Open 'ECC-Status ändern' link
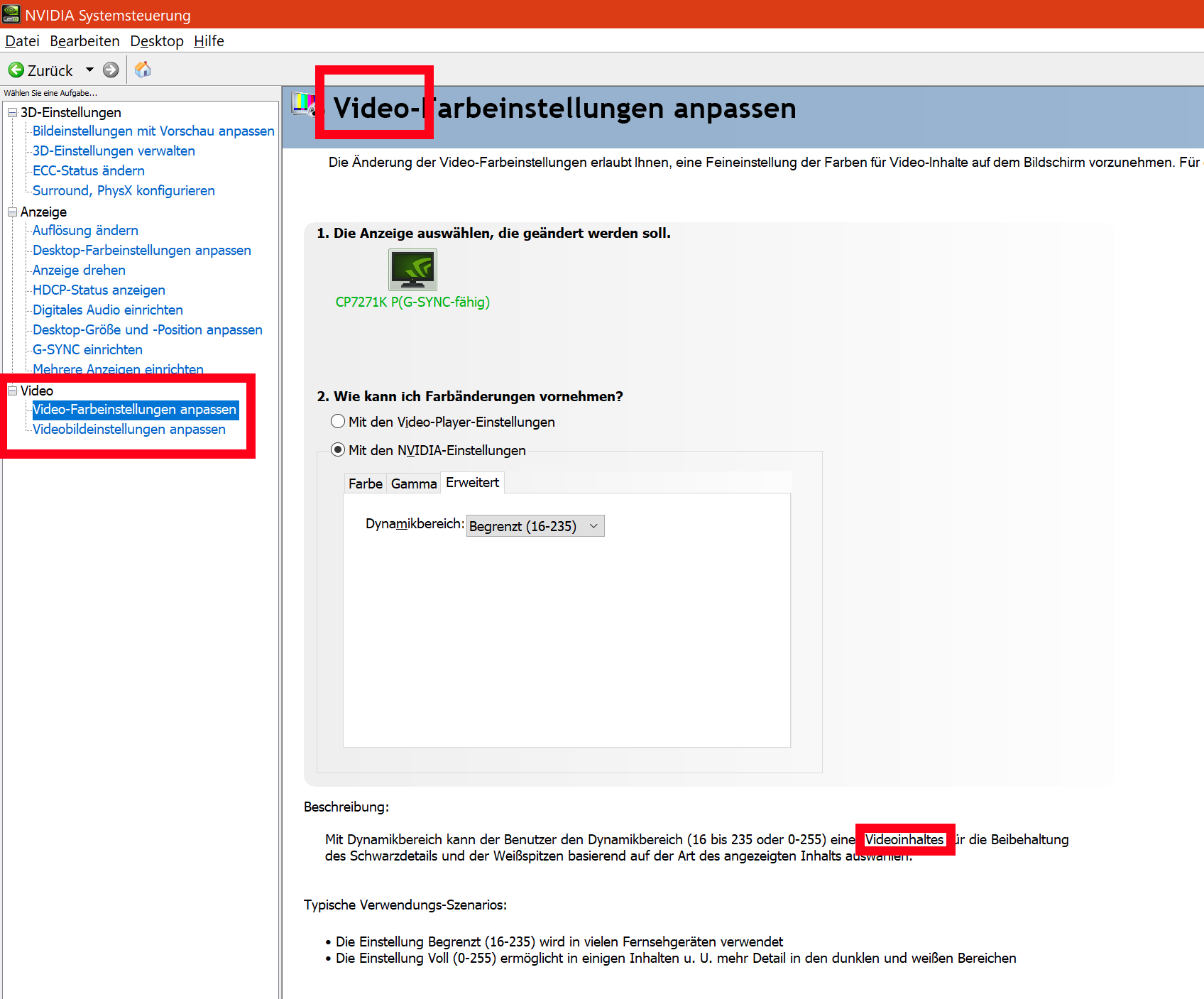 pyautogui.click(x=89, y=171)
